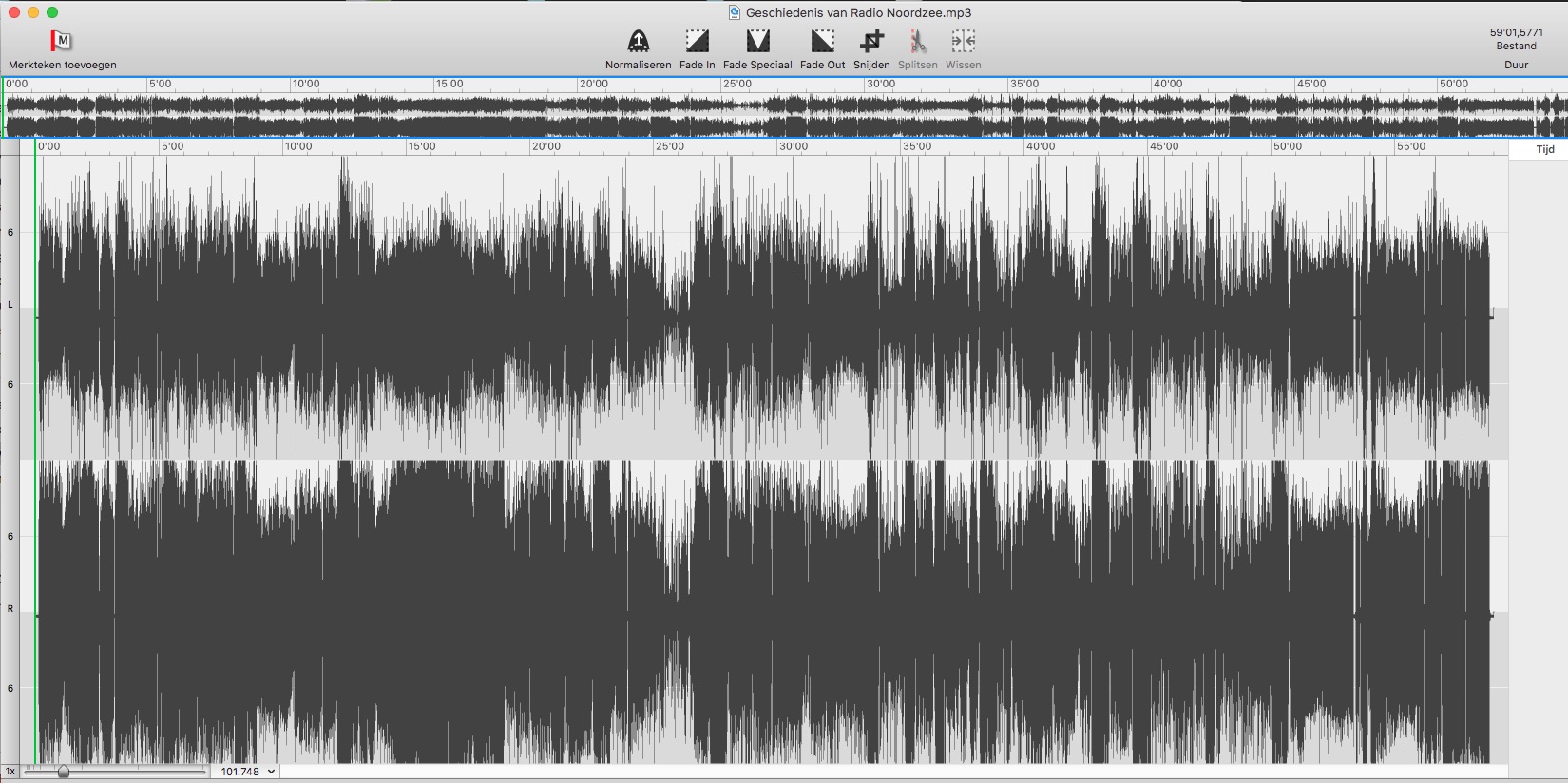This screenshot has width=1568, height=783.
Task: Add a marker with Merkteken toevoegen
Action: tap(61, 41)
